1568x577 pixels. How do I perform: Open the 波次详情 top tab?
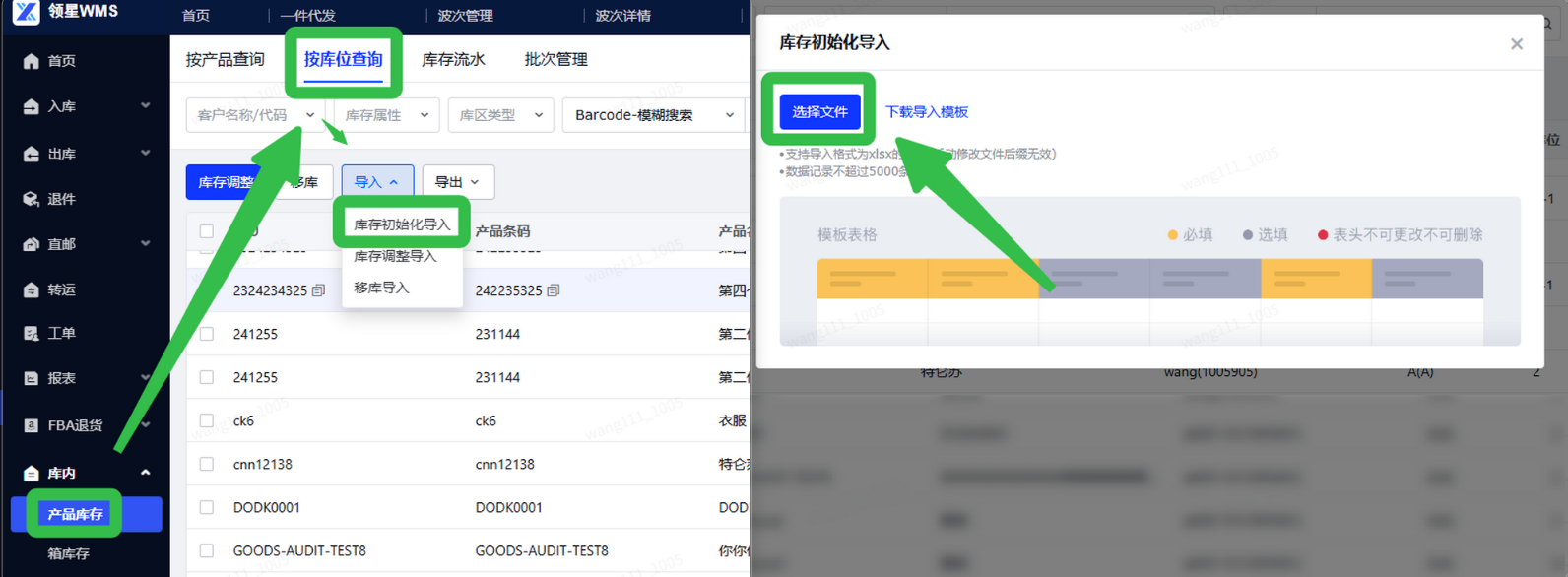click(623, 16)
